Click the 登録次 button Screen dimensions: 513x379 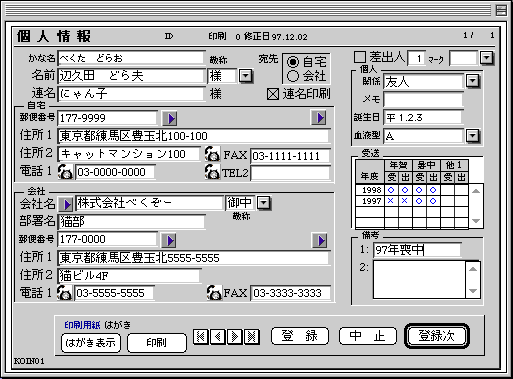click(x=437, y=336)
